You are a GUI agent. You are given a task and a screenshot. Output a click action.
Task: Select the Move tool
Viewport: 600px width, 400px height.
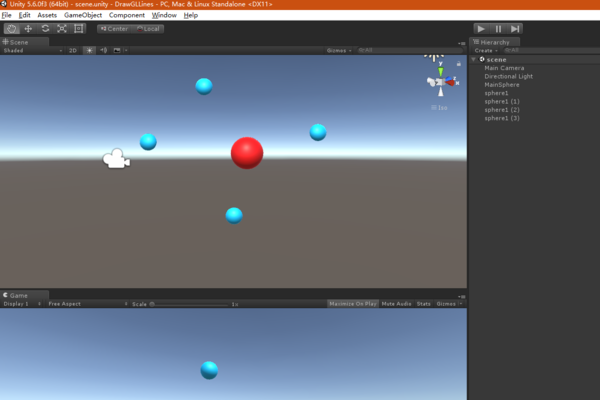[x=28, y=29]
